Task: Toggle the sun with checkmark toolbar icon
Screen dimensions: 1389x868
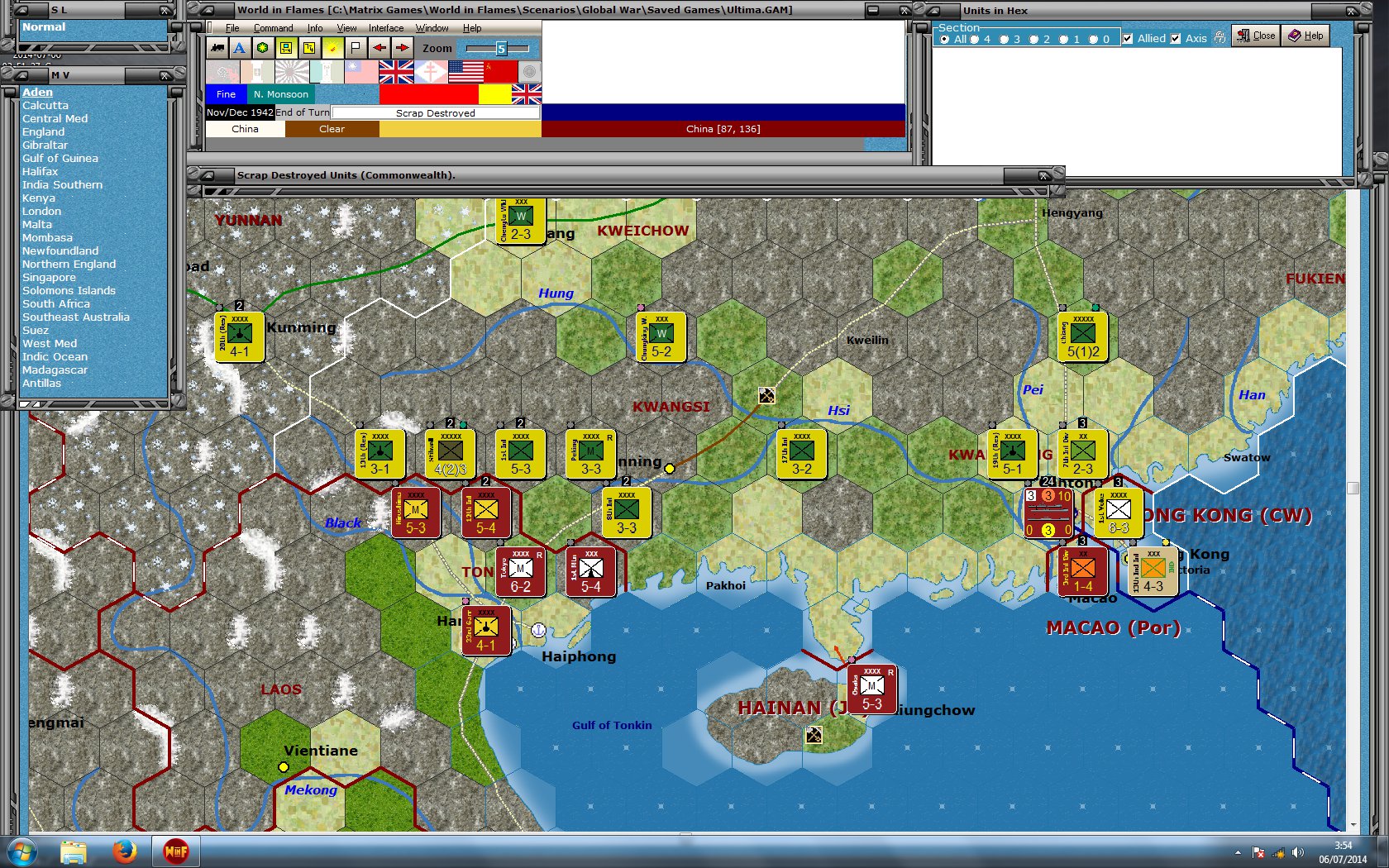Action: [332, 48]
